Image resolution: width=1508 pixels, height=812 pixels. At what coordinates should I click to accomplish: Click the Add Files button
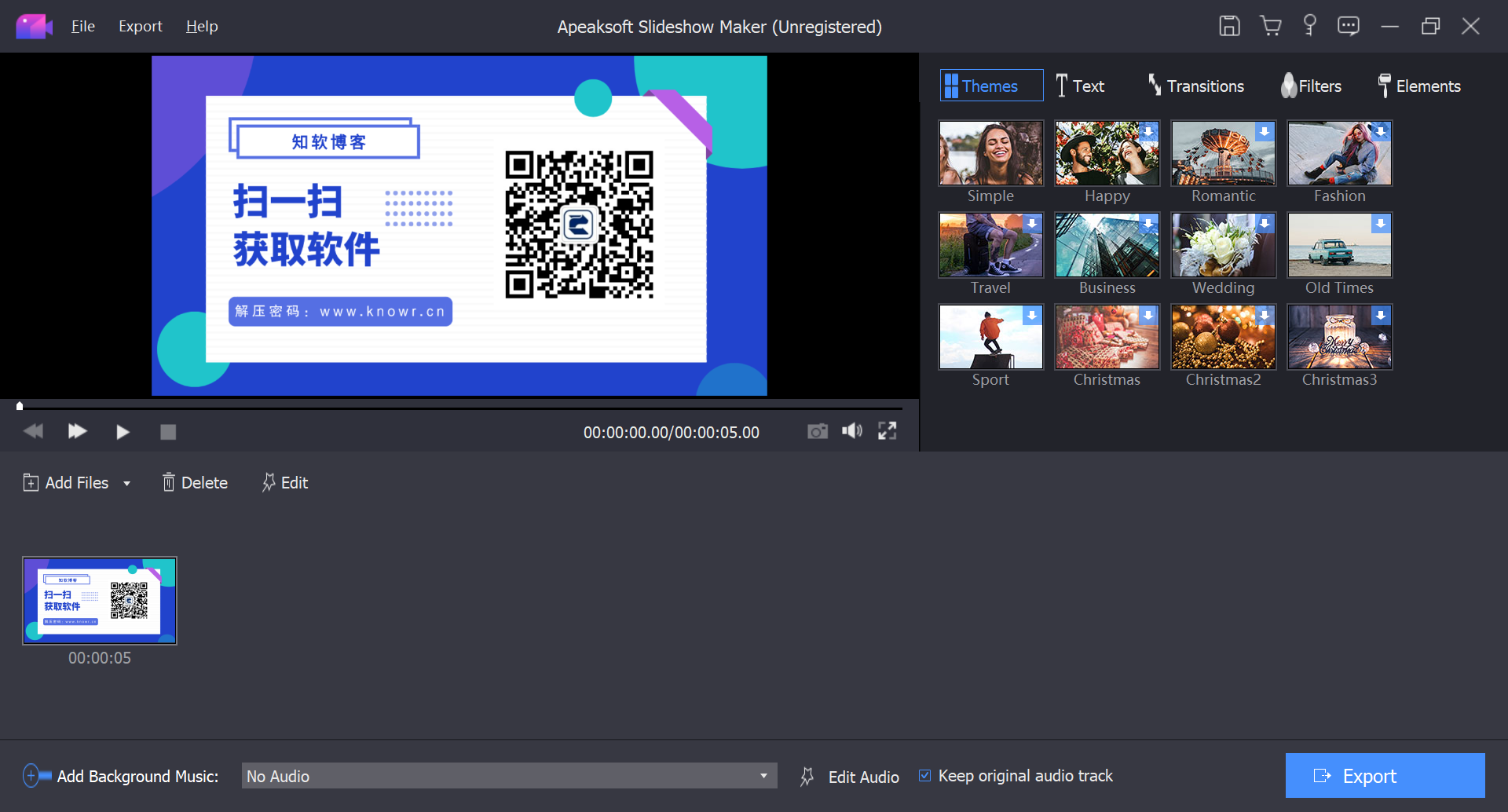click(66, 483)
